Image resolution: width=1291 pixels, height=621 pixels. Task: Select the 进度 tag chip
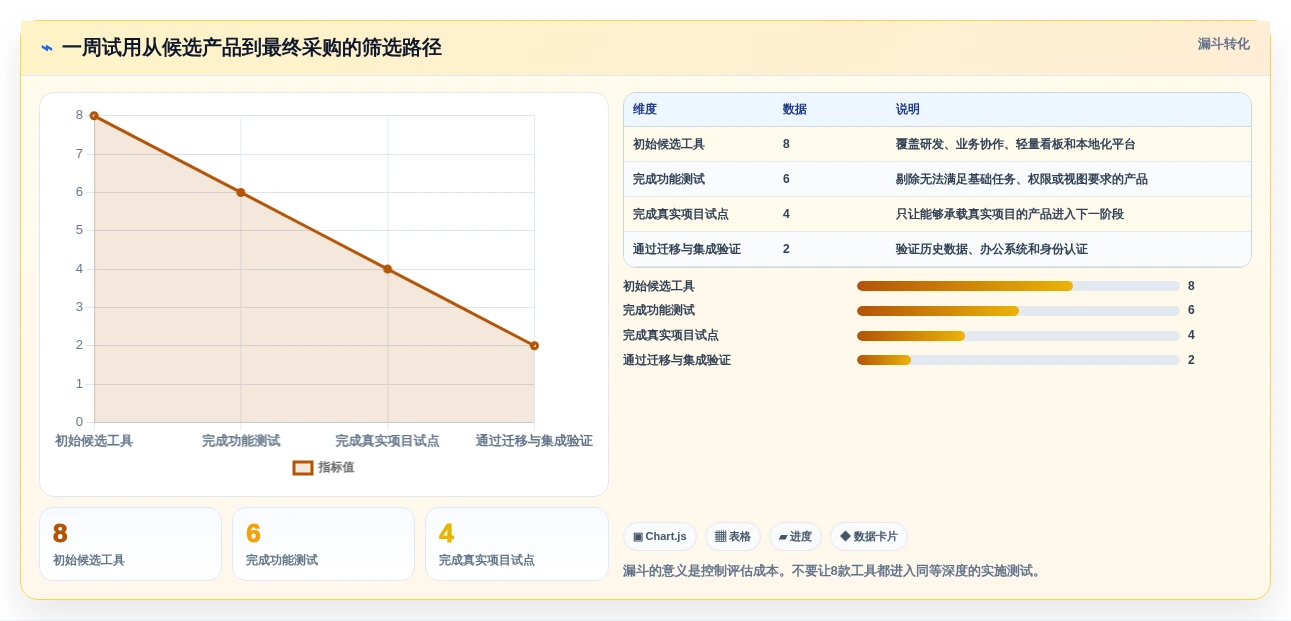point(795,537)
